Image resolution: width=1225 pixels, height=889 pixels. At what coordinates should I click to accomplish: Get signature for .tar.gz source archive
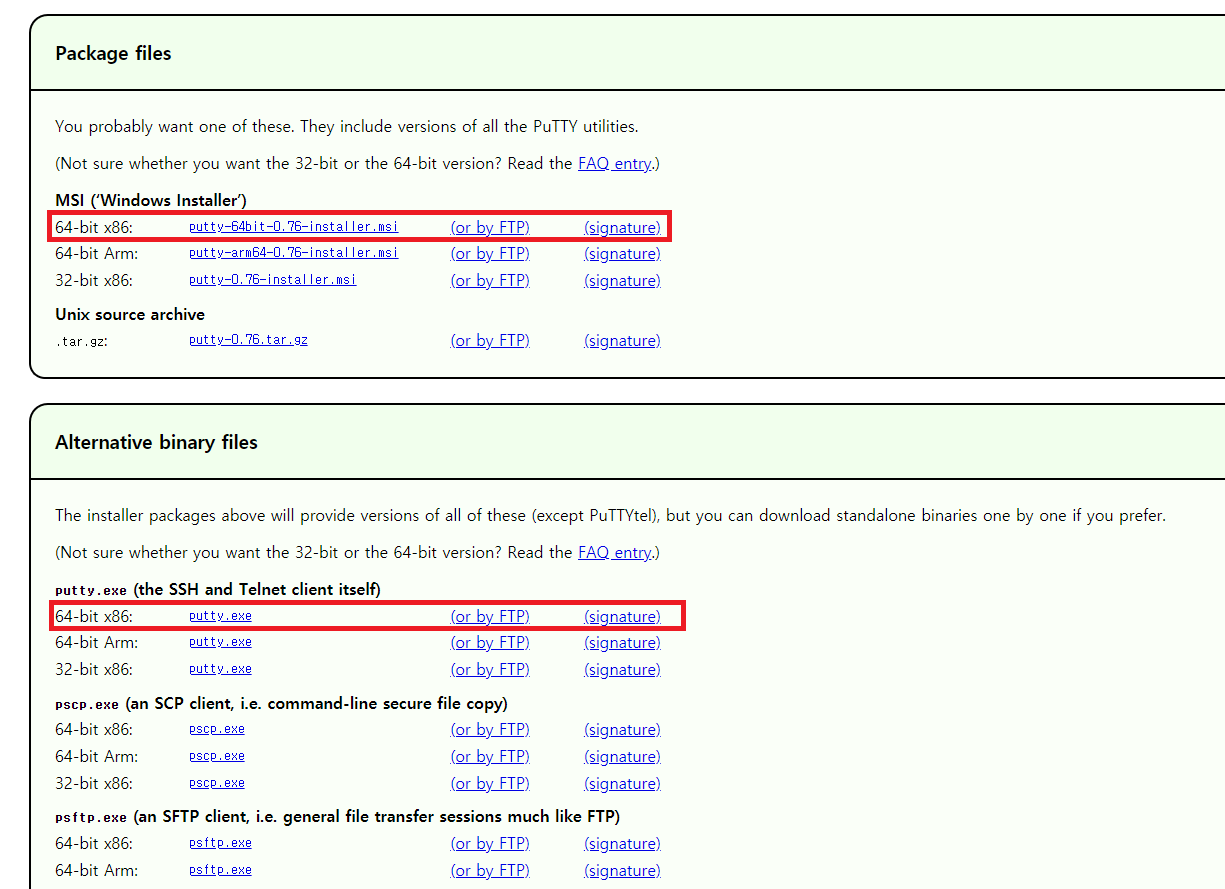tap(622, 341)
